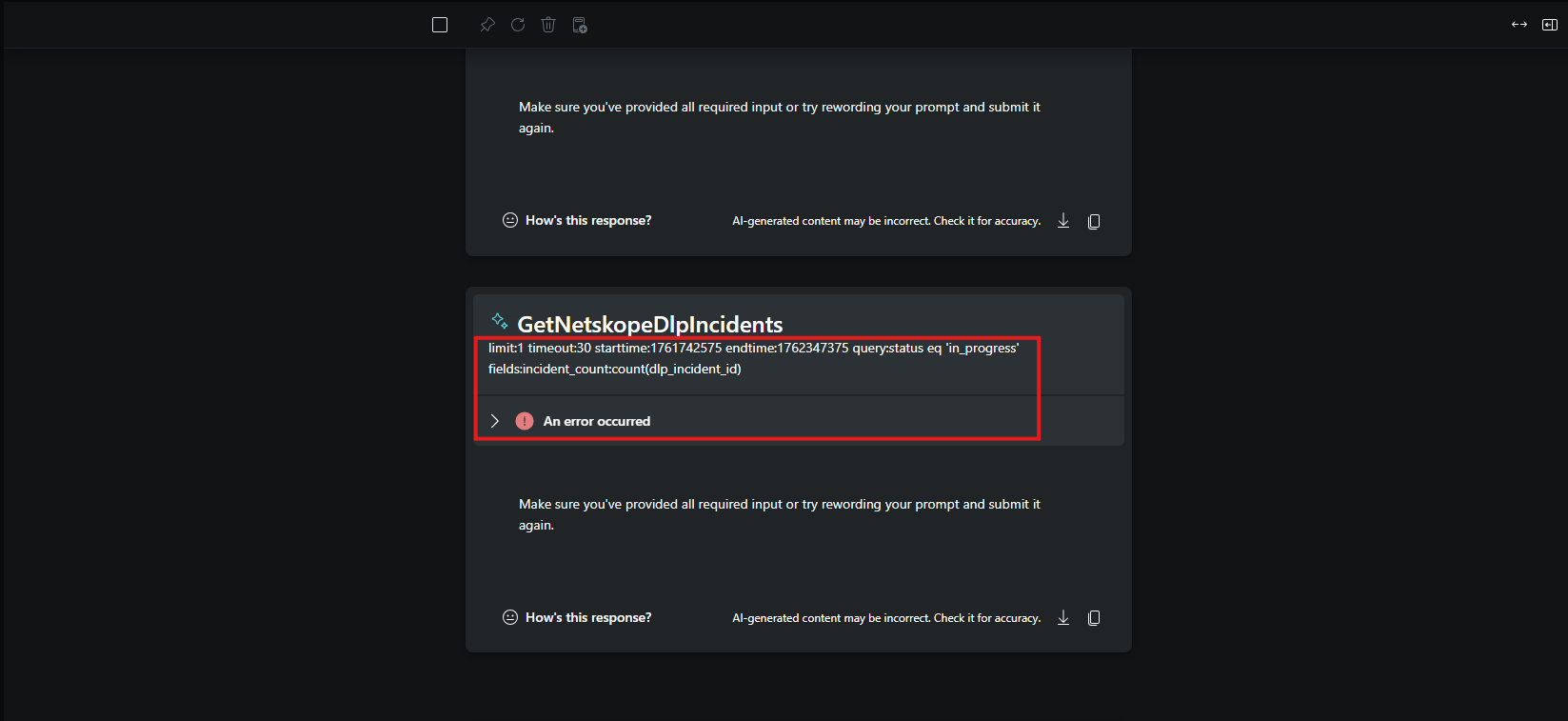Screen dimensions: 1568x721
Task: Toggle full-width view with the double-arrow icon
Action: [x=1519, y=25]
